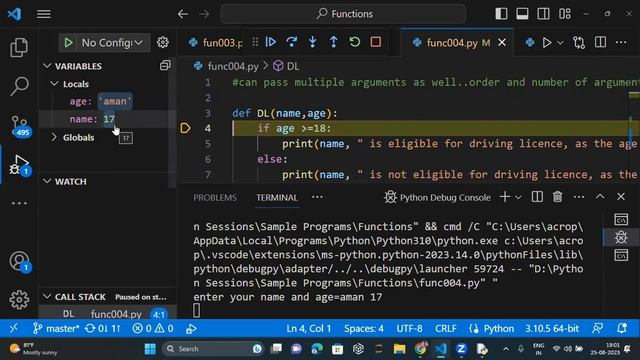Screen dimensions: 640x360
Task: Click the master branch in status bar
Action: [x=56, y=329]
